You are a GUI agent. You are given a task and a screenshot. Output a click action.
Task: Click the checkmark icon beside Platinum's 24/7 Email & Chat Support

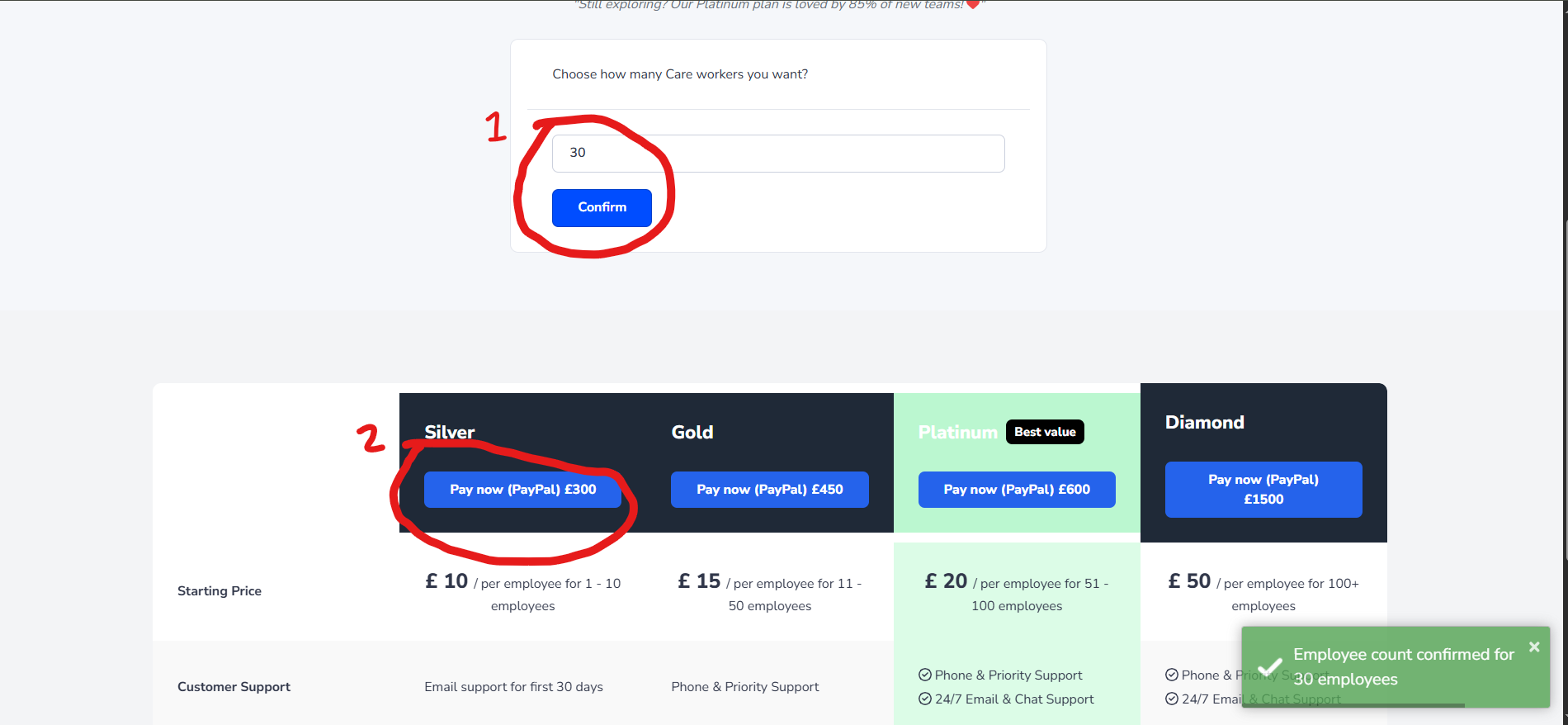point(925,699)
